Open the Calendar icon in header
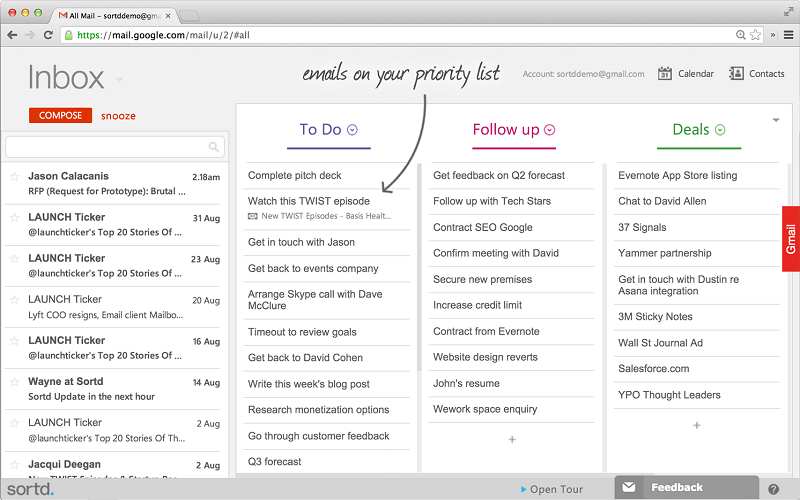 [664, 73]
